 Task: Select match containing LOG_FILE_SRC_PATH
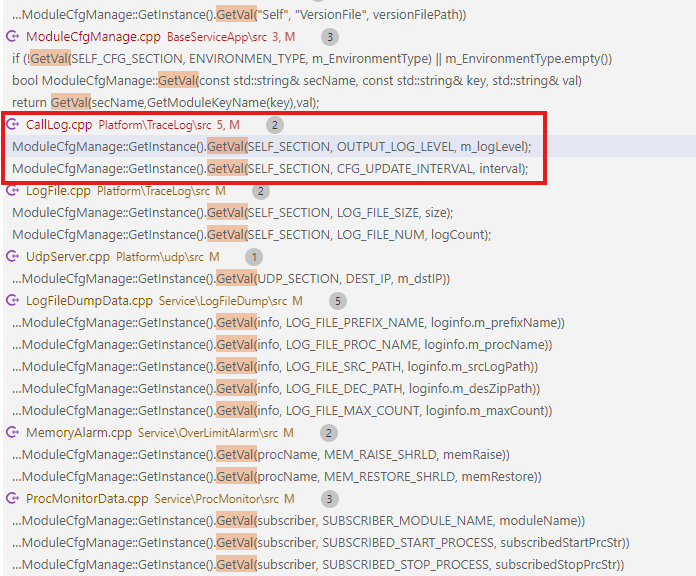[x=275, y=366]
